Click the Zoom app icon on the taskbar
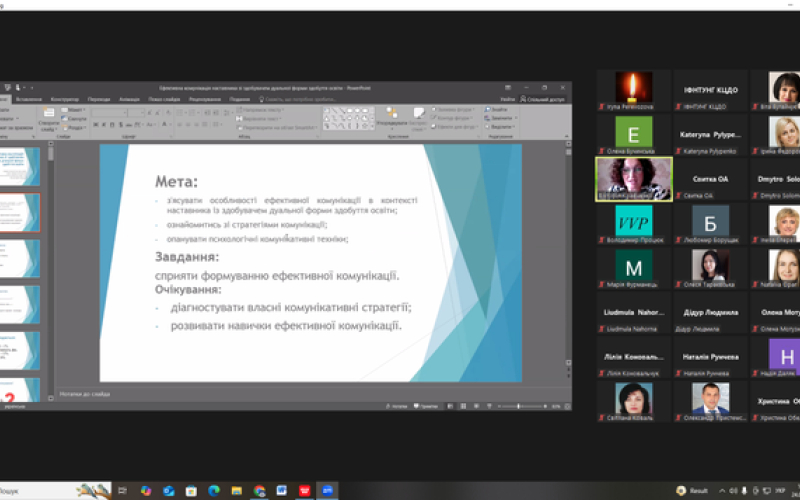The height and width of the screenshot is (500, 800). (x=327, y=491)
